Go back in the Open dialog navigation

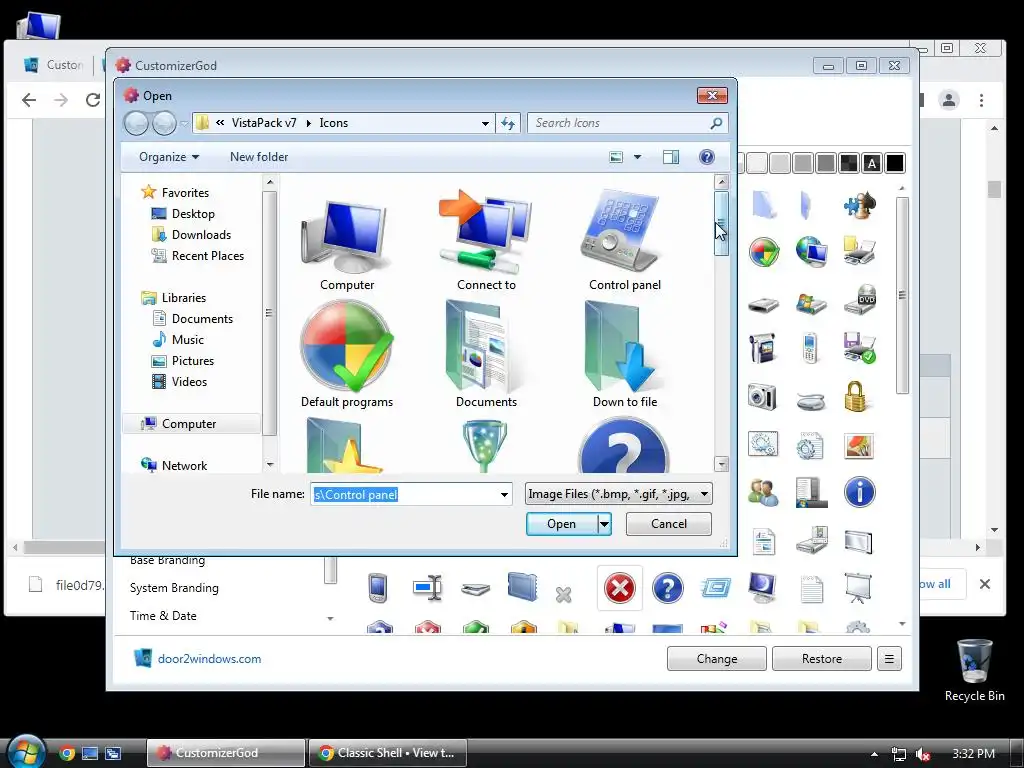[136, 123]
